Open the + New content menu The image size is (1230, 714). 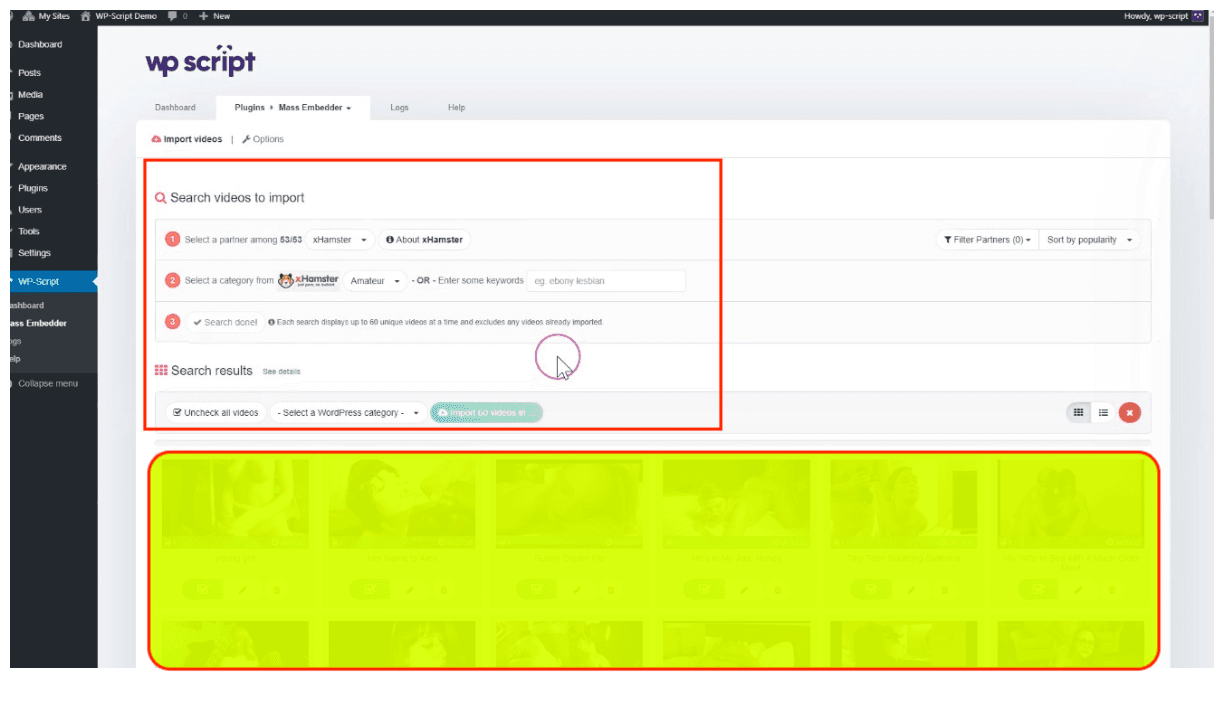pos(215,16)
